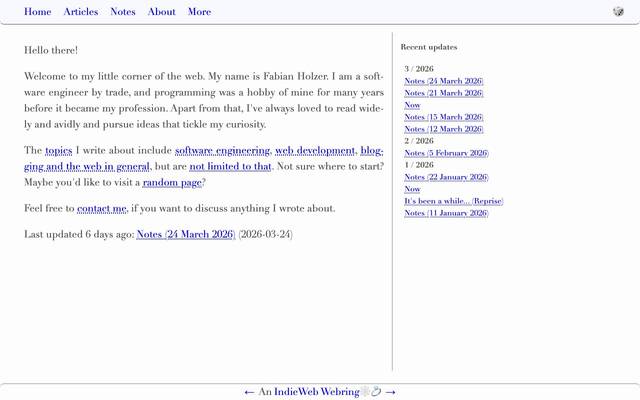This screenshot has height=400, width=640.
Task: Click the 3 / 2026 month label
Action: pos(419,69)
